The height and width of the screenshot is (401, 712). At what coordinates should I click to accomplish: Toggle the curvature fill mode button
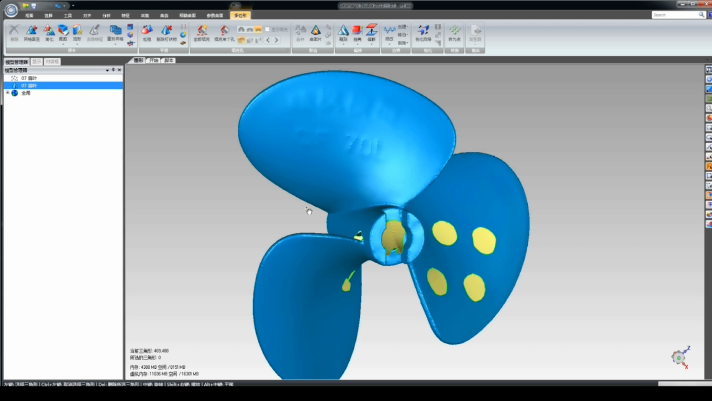pos(239,29)
